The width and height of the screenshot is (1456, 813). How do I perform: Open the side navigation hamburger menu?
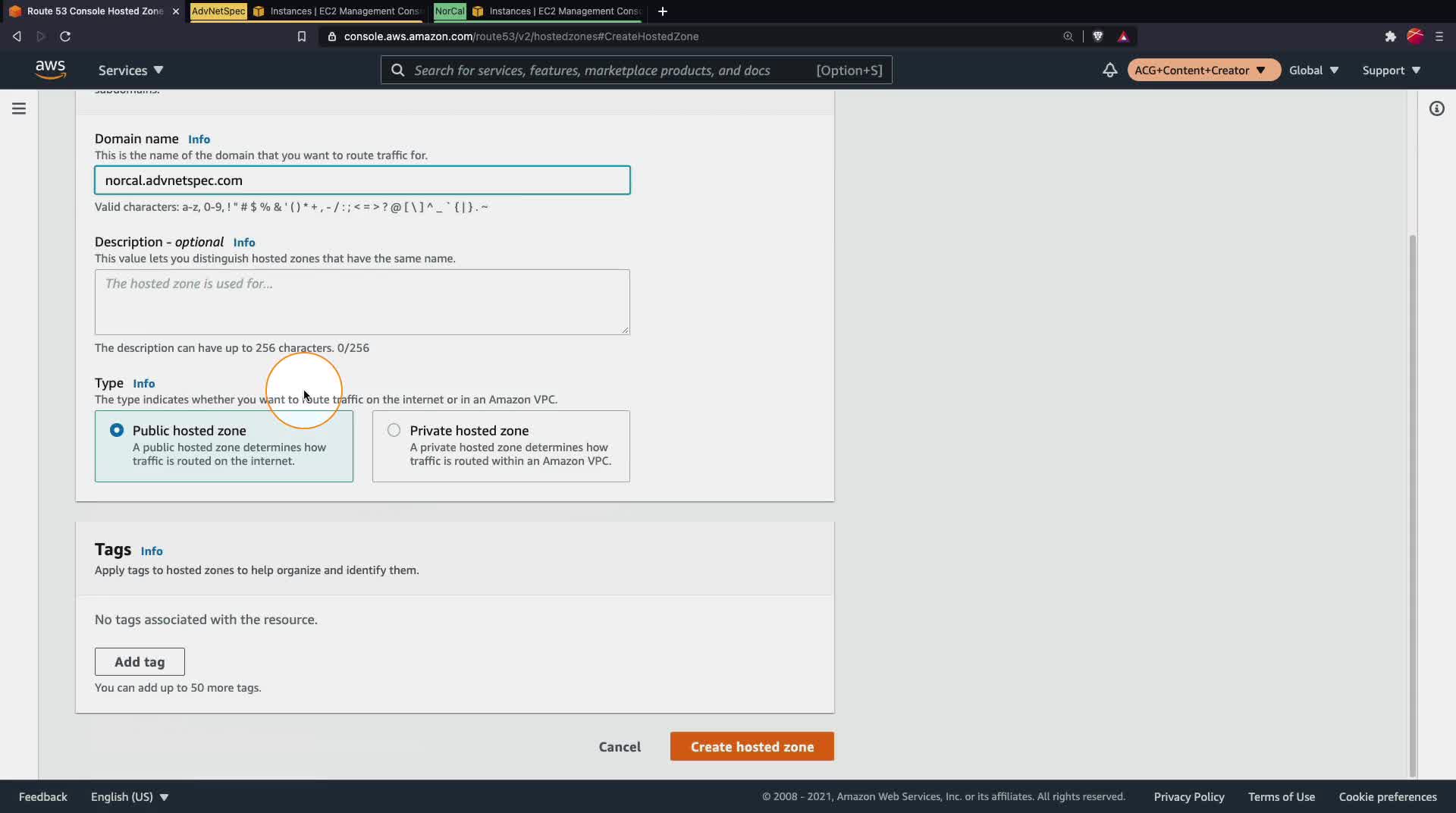[19, 108]
